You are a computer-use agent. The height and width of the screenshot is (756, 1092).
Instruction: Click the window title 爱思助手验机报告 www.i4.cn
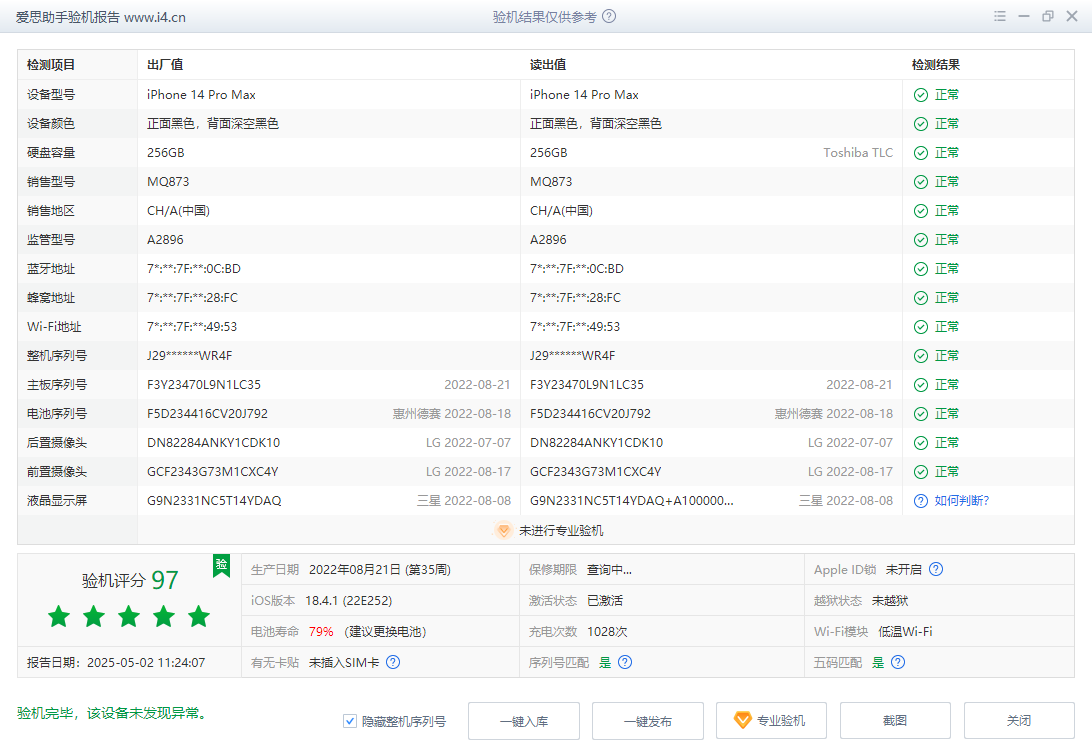101,17
